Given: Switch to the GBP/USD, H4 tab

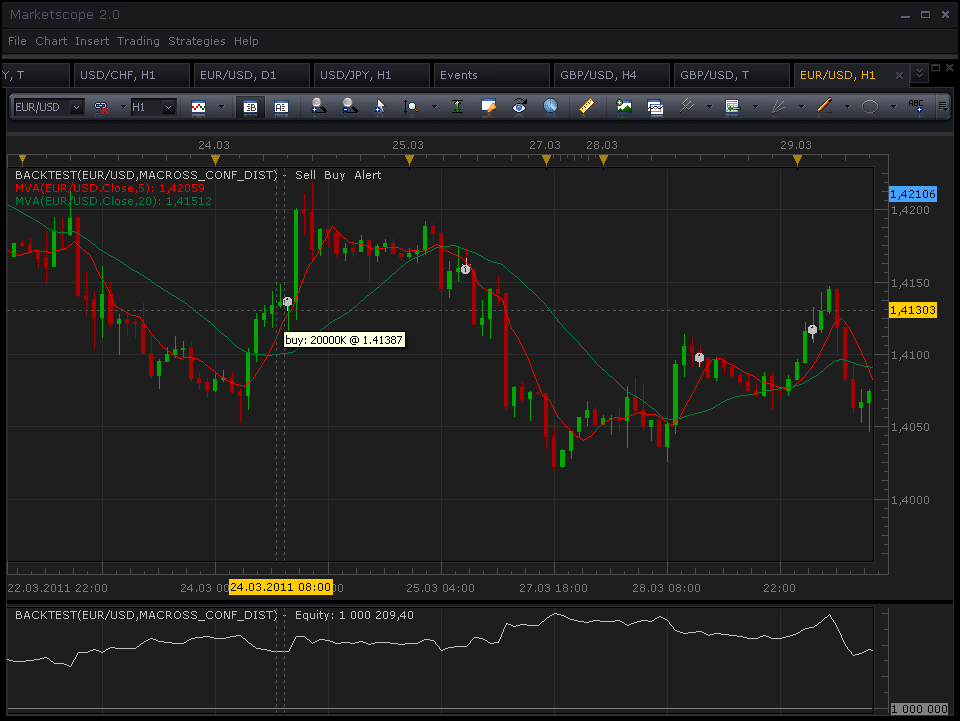Looking at the screenshot, I should (x=598, y=75).
